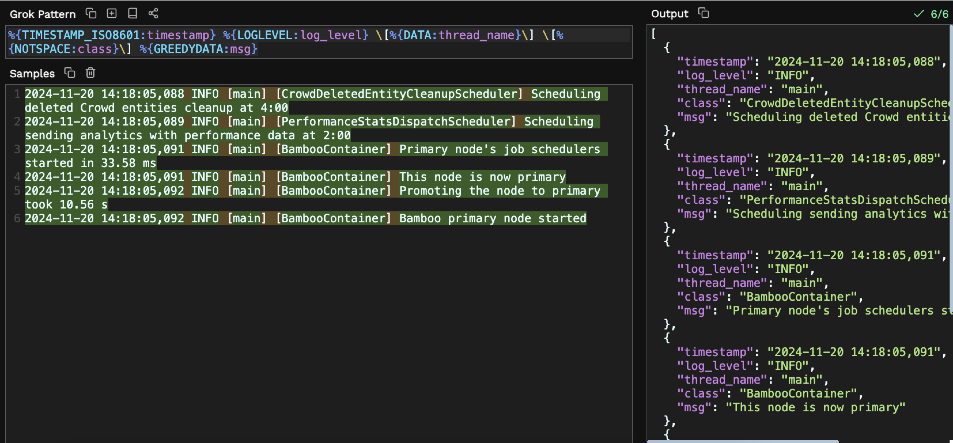Click the Output panel horizontal scrollbar

743,441
